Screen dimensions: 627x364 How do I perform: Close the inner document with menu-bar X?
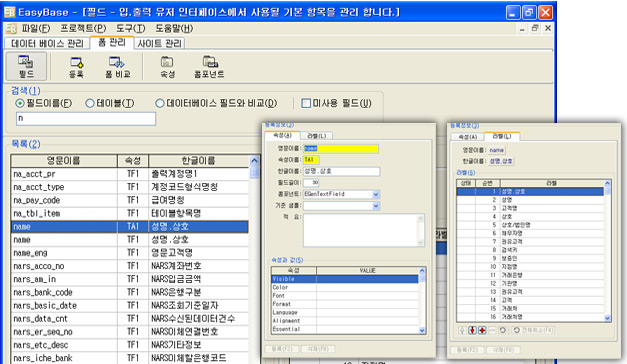[548, 28]
